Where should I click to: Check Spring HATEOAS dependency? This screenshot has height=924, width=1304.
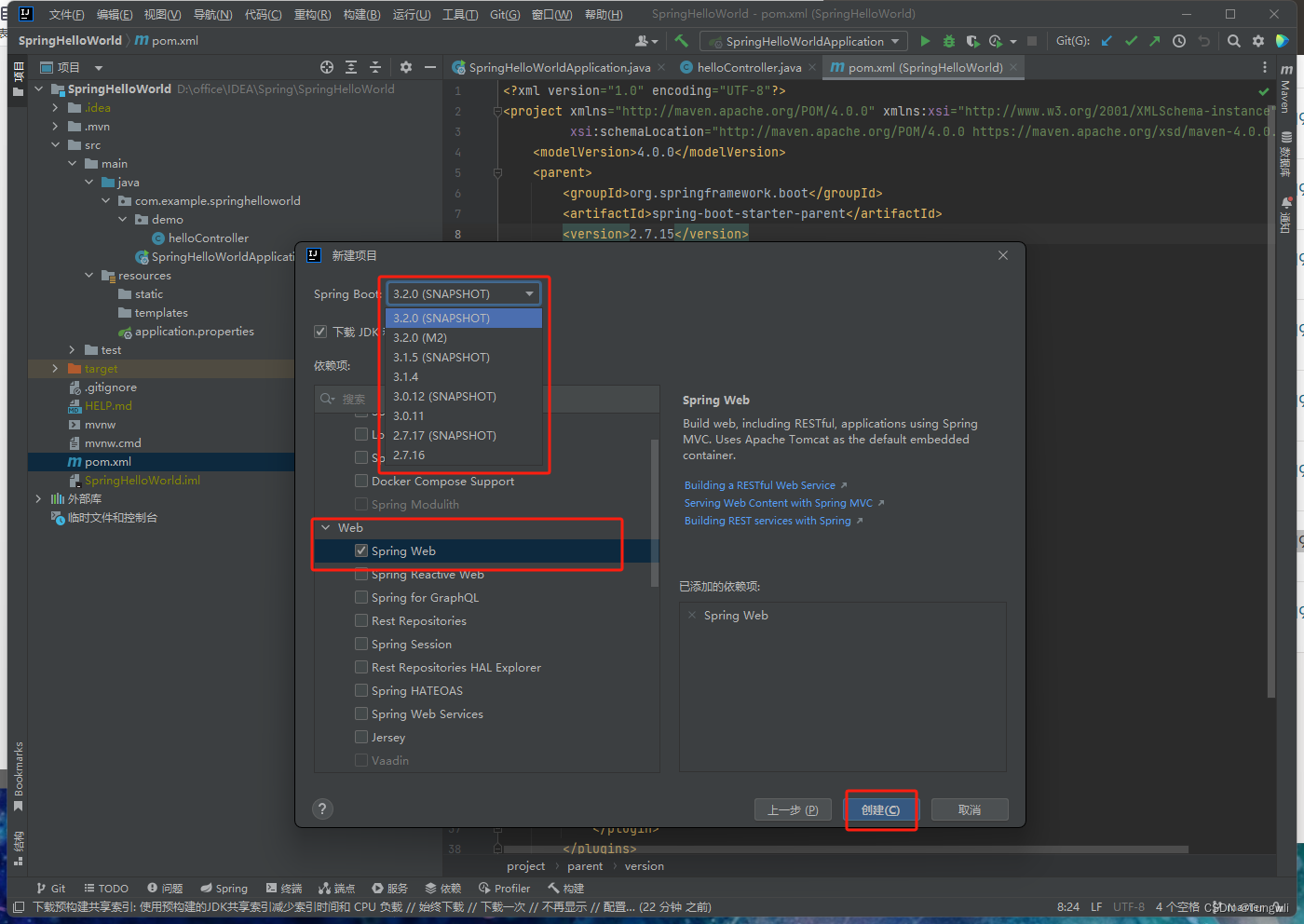pos(361,690)
